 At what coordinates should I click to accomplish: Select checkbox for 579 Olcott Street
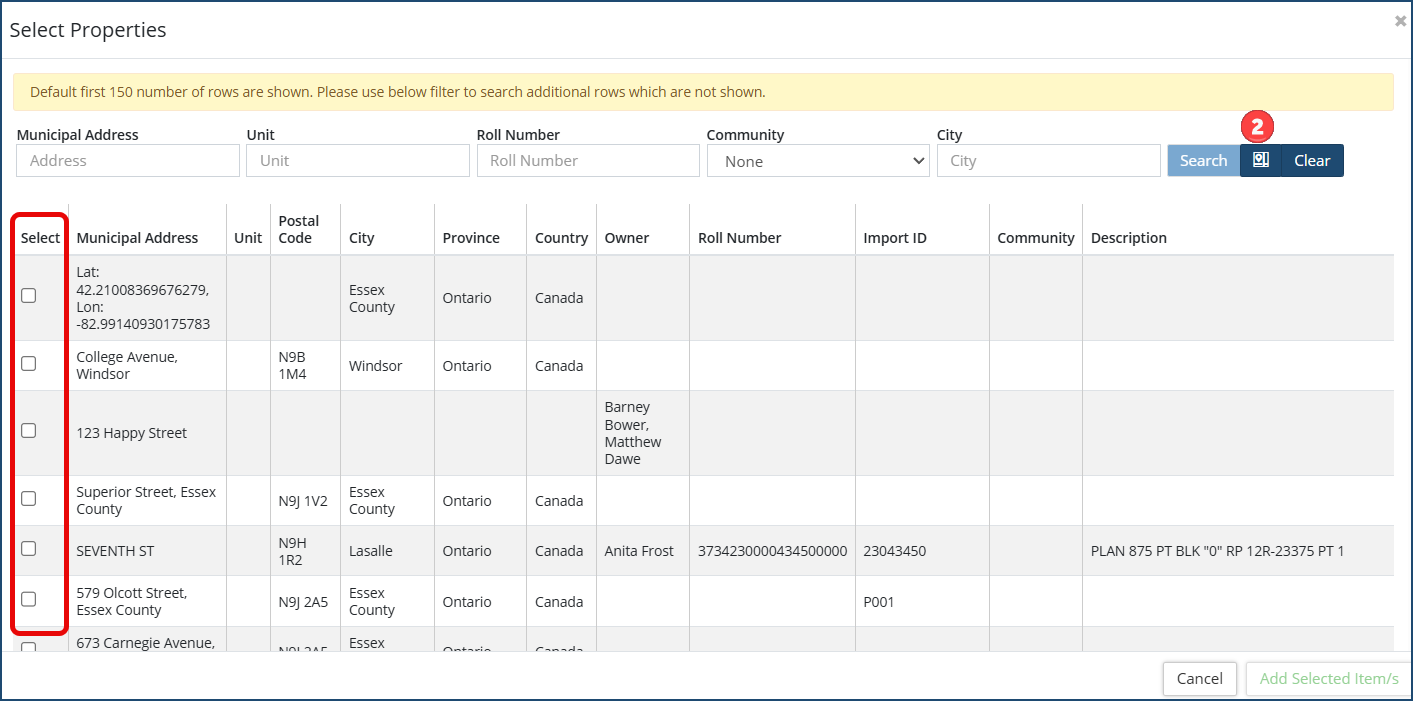(29, 599)
